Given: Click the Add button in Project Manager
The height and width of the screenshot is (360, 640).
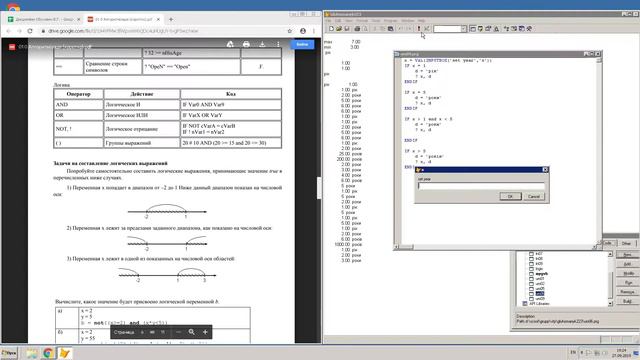Looking at the screenshot, I should pyautogui.click(x=627, y=264).
